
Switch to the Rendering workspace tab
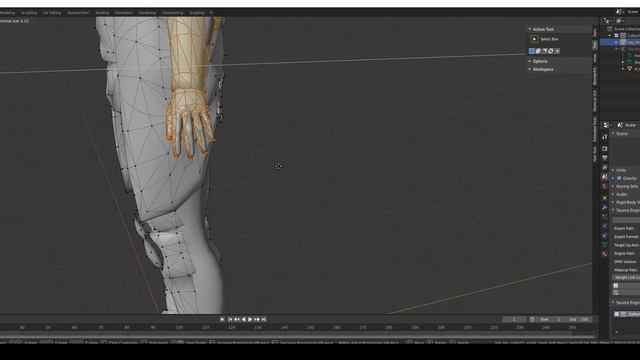tap(147, 13)
